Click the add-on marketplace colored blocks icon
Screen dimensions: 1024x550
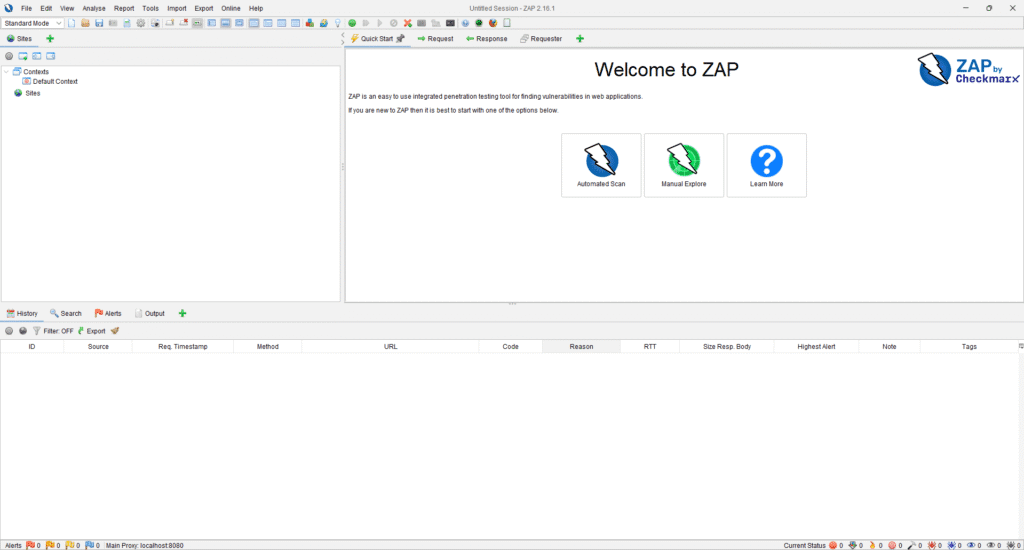(310, 23)
